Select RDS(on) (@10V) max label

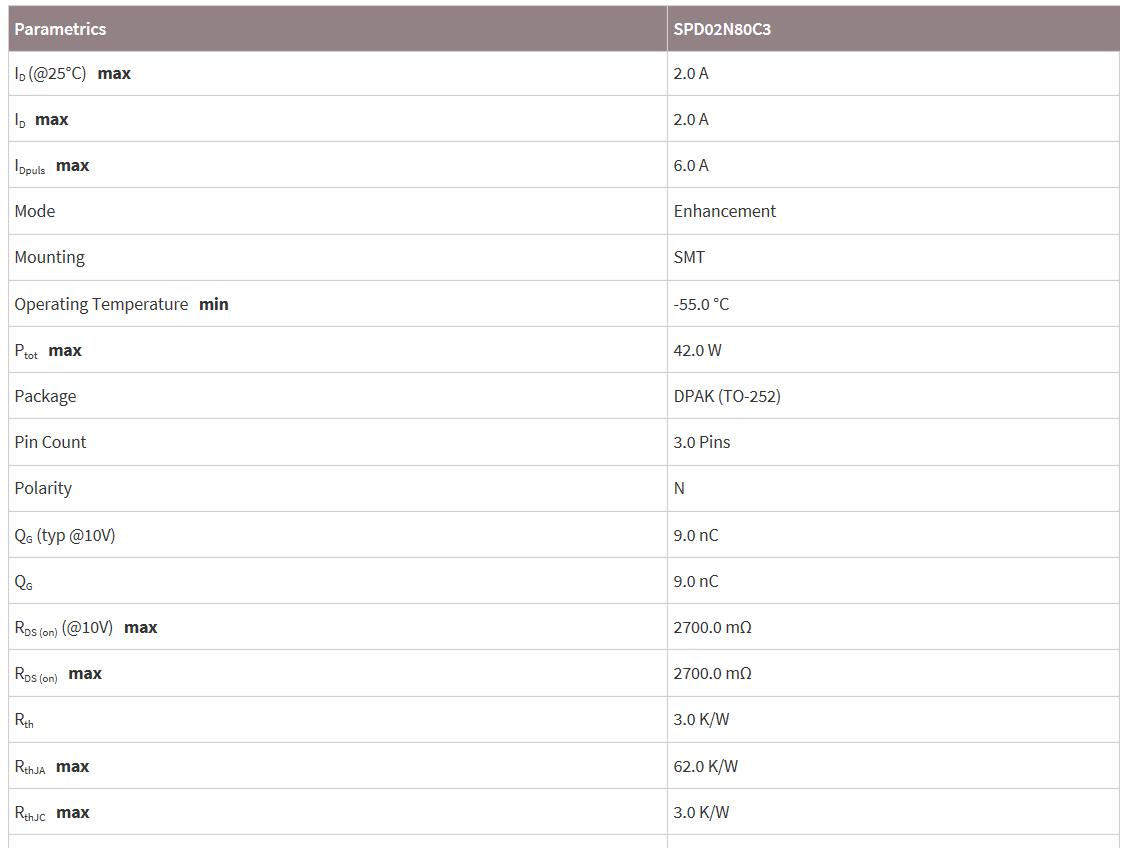click(86, 628)
